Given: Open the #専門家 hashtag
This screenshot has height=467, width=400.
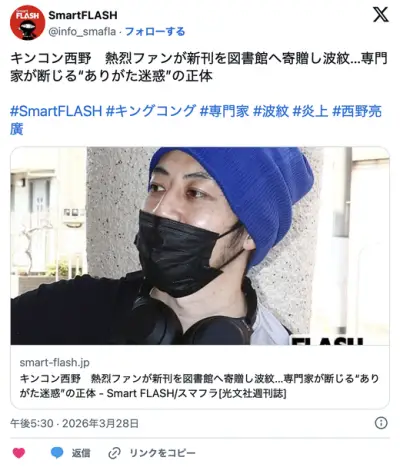Looking at the screenshot, I should (x=224, y=111).
